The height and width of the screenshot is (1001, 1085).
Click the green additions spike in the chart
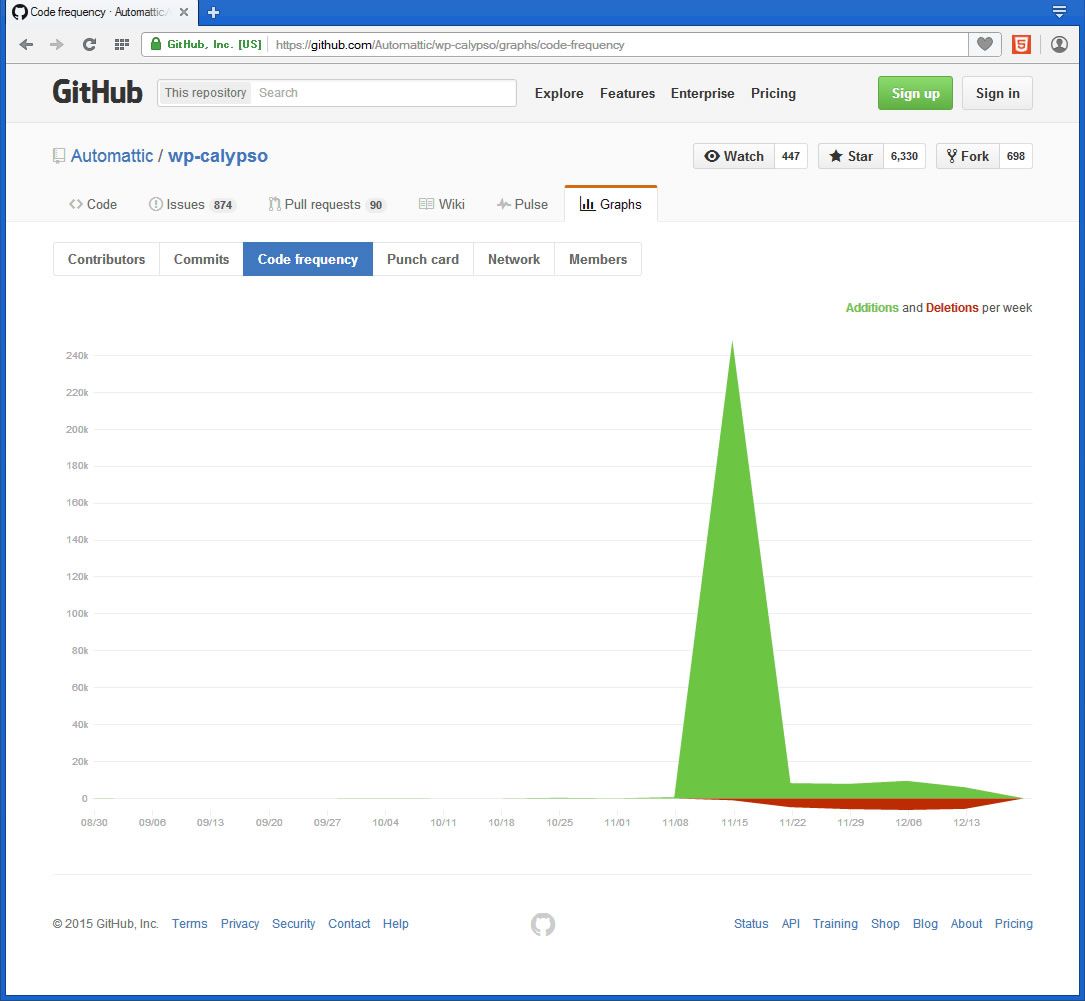[732, 623]
